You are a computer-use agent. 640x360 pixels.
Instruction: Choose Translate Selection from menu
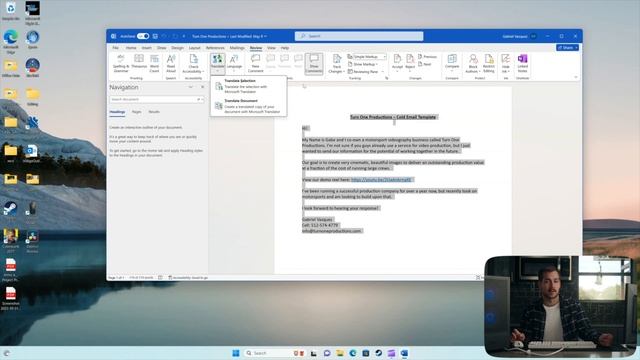[249, 86]
